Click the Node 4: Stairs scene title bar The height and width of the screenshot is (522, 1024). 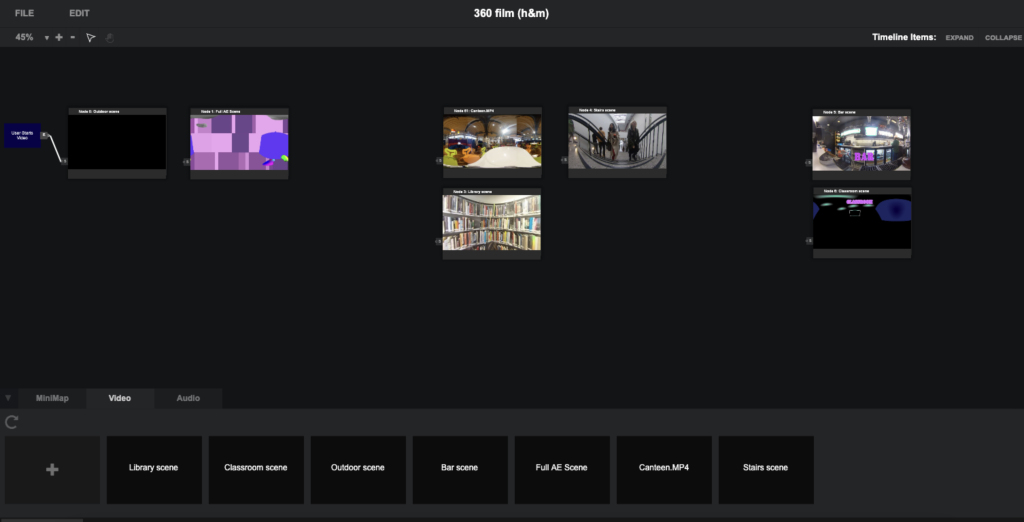point(617,110)
